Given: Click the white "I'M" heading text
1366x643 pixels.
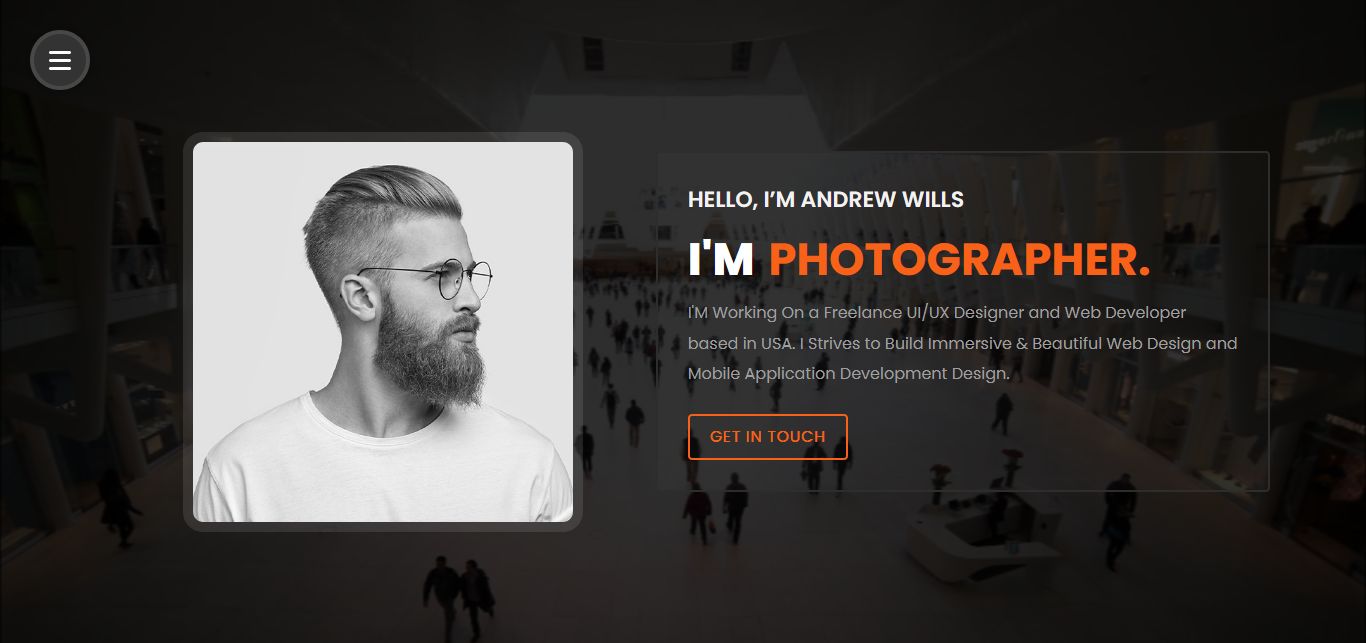Looking at the screenshot, I should (721, 260).
